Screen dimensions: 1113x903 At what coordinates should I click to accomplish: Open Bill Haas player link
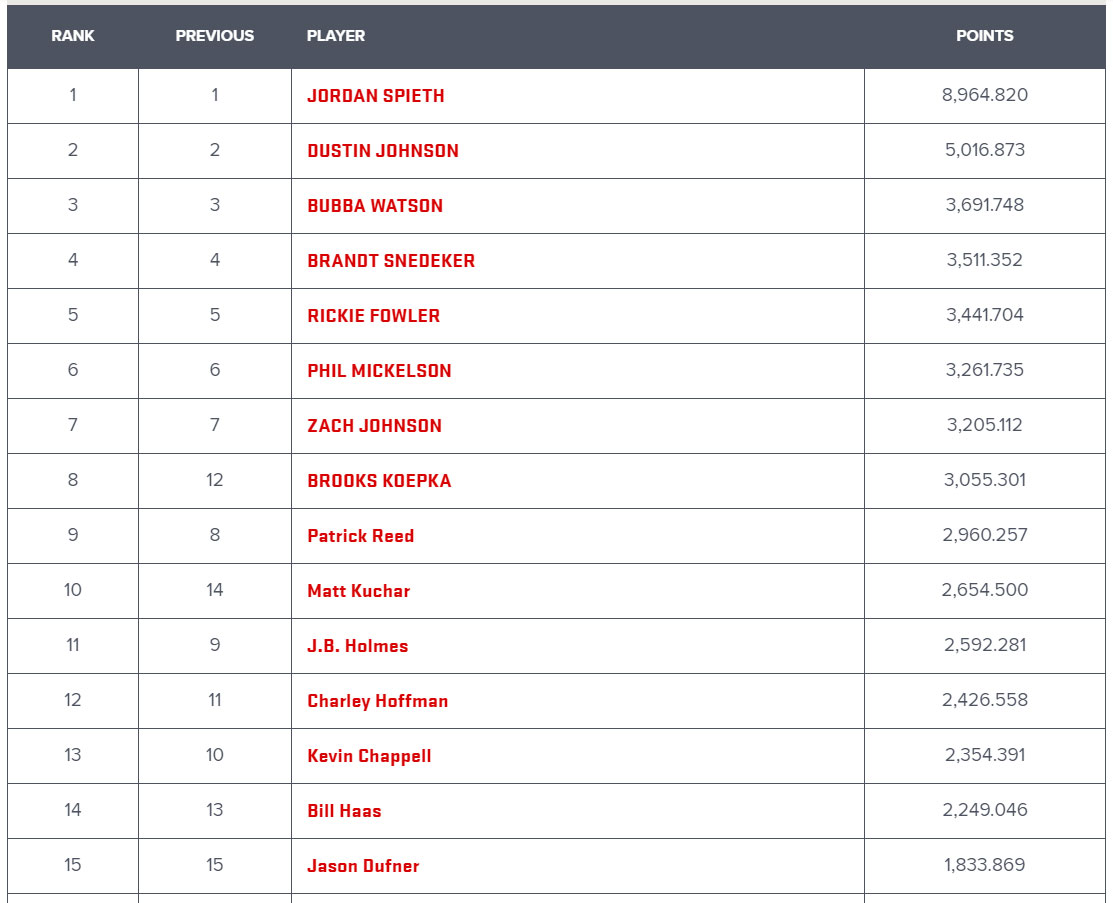point(344,811)
